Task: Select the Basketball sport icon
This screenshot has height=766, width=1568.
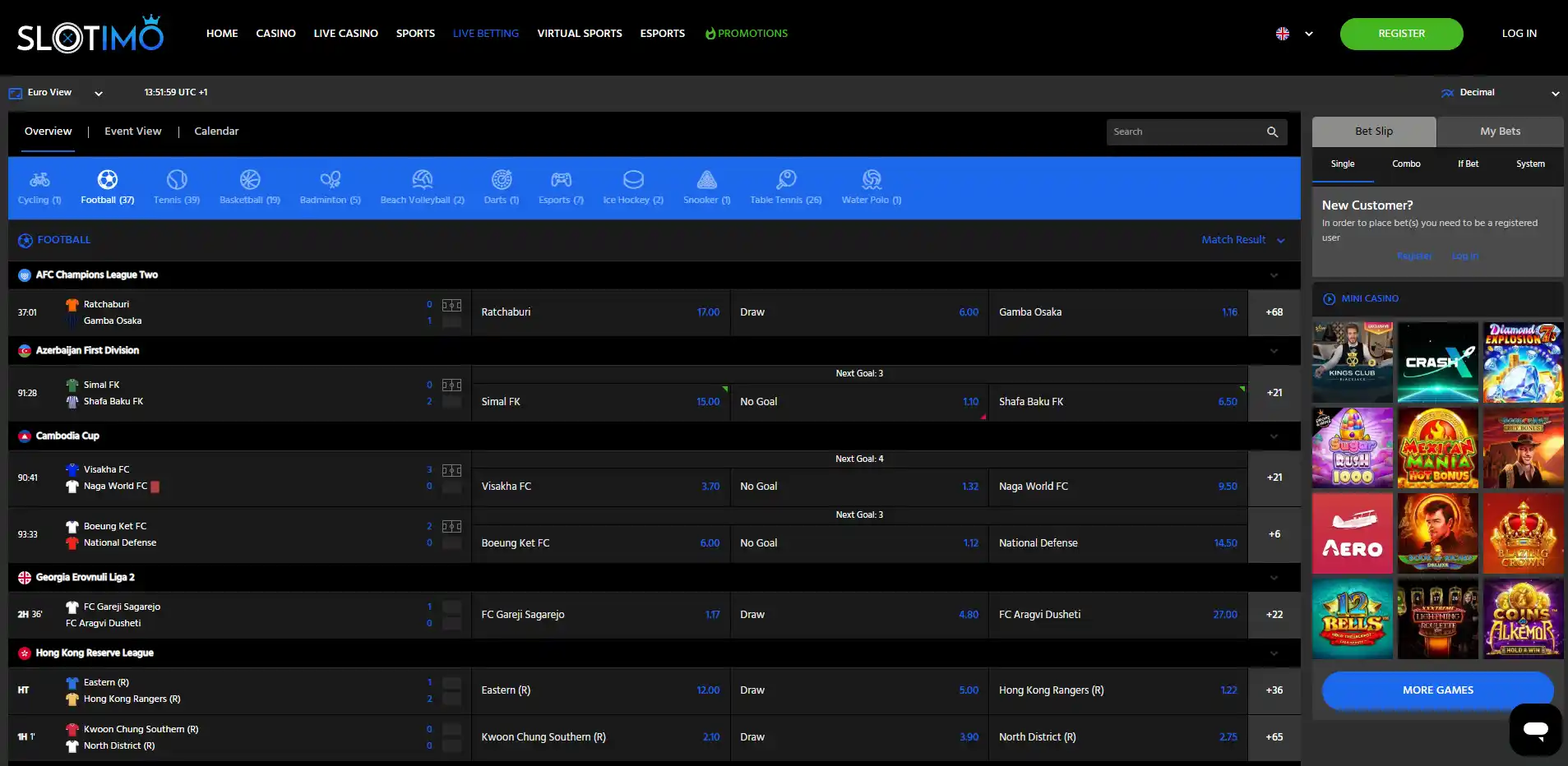Action: click(x=250, y=179)
